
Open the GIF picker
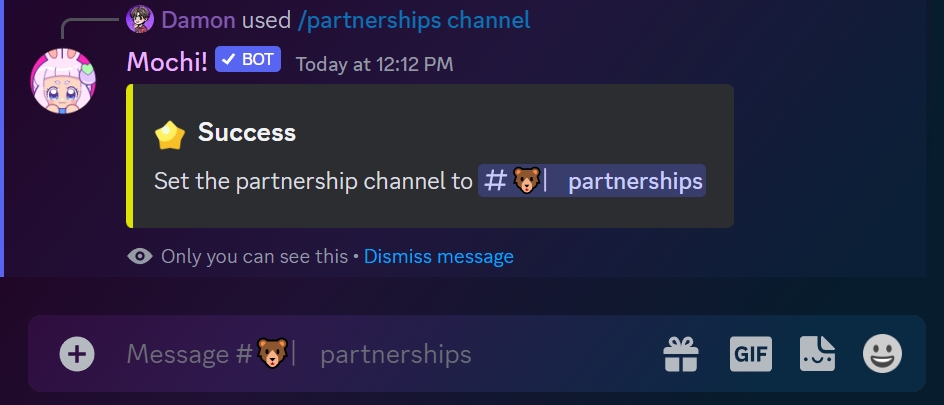pos(751,354)
